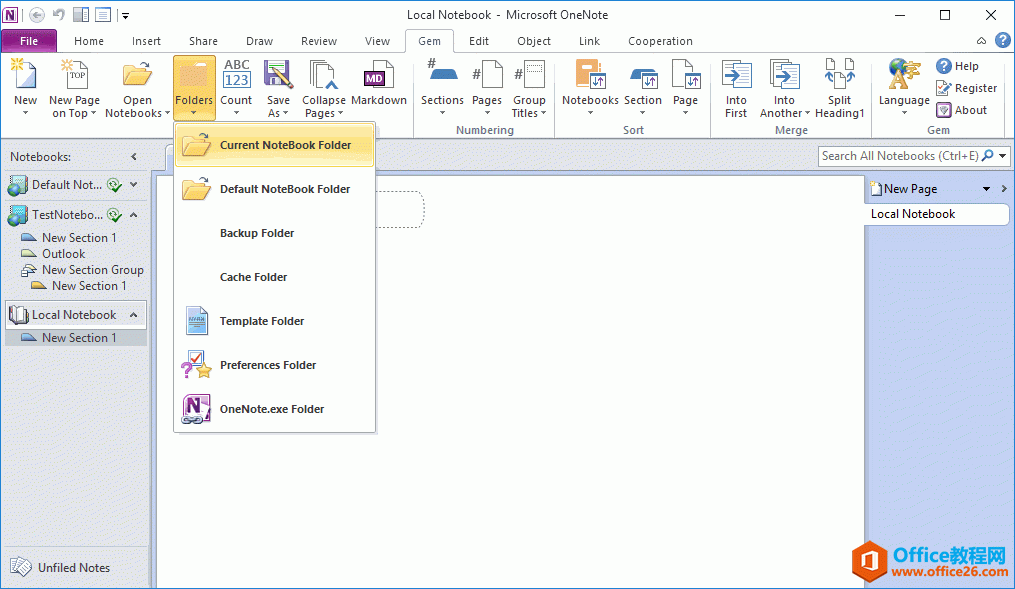Open the New Page dropdown in the right panel
Screen dimensions: 1015x589
tap(988, 188)
